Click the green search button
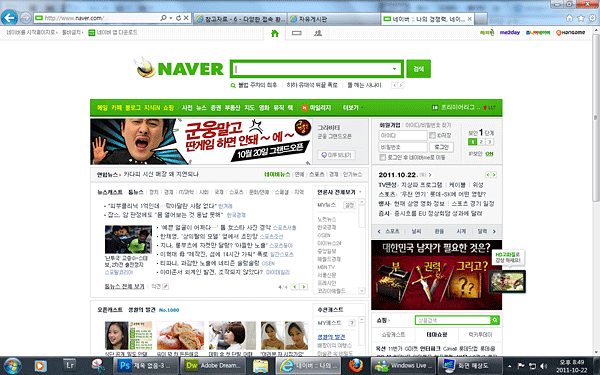 point(419,69)
